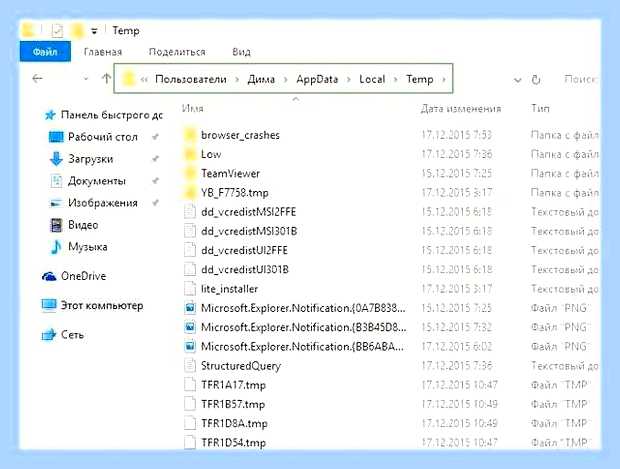Viewport: 620px width, 469px height.
Task: Expand chevron after Local breadcrumb
Action: [395, 79]
